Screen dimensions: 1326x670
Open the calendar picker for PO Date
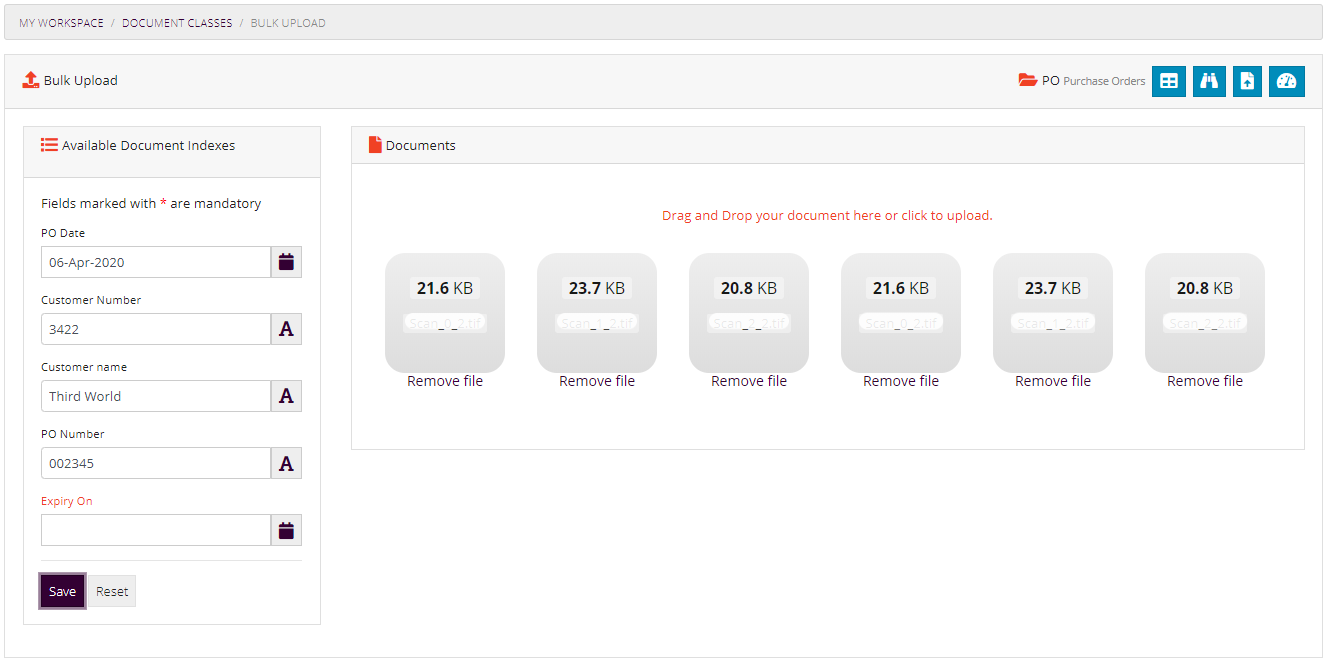click(286, 261)
